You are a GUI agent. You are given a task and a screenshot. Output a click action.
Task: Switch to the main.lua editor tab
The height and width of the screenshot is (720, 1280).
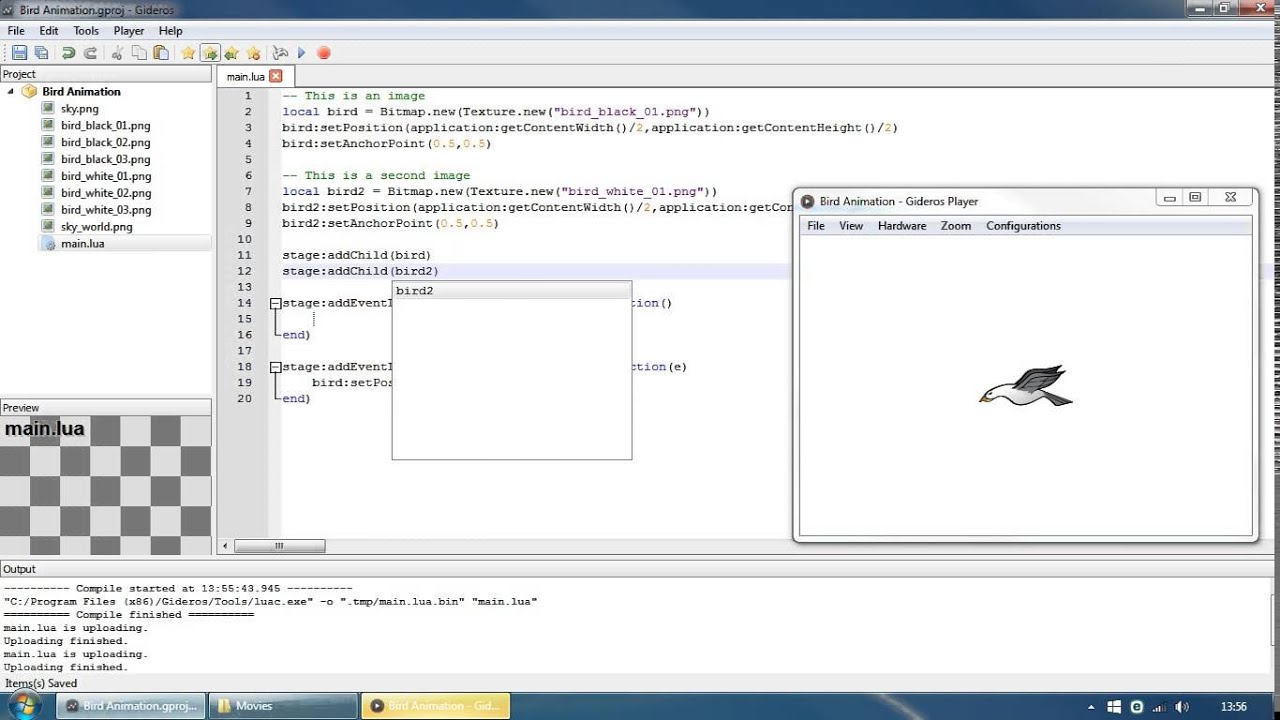245,76
